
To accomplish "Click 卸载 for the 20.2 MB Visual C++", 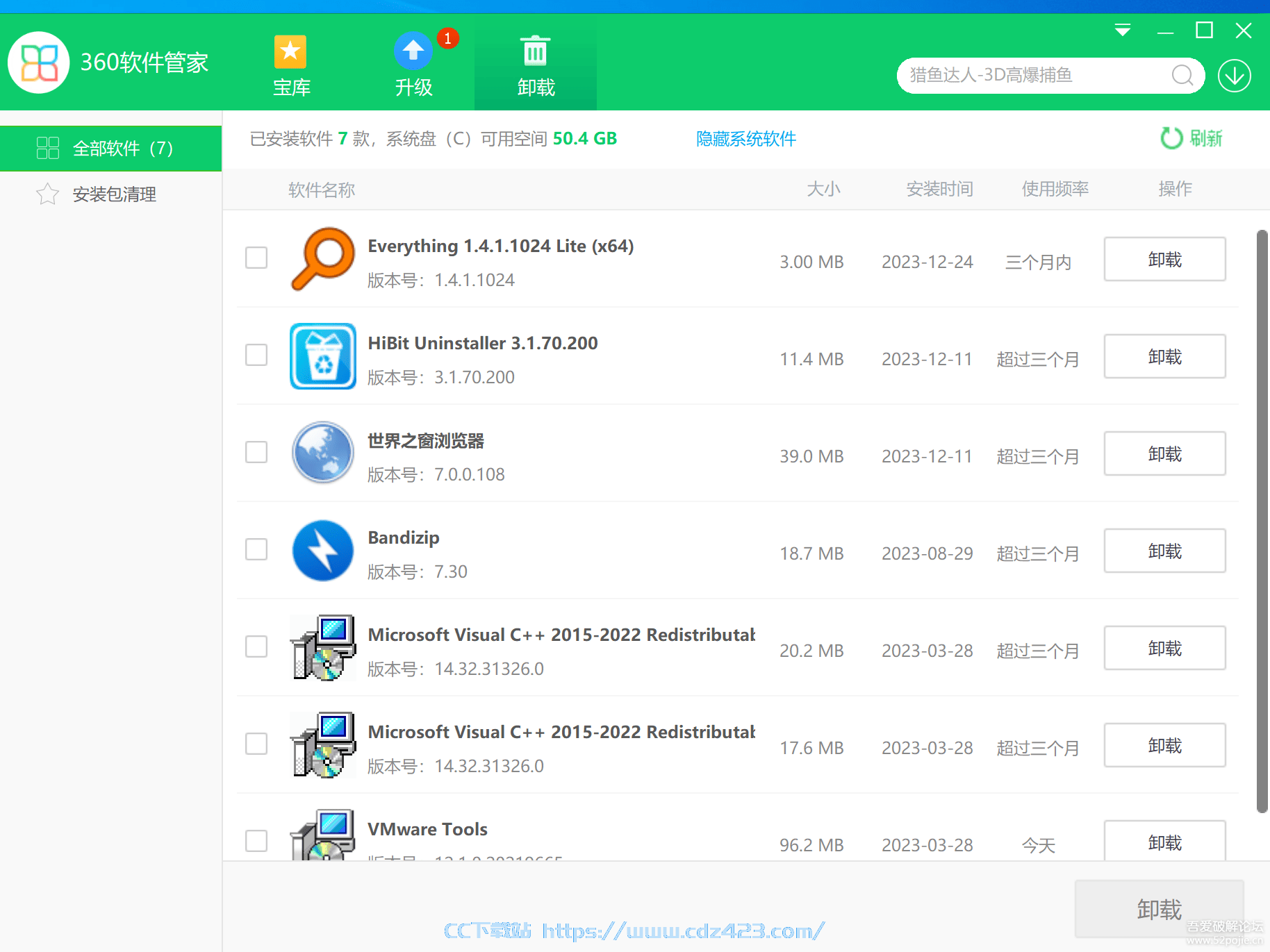I will point(1165,648).
